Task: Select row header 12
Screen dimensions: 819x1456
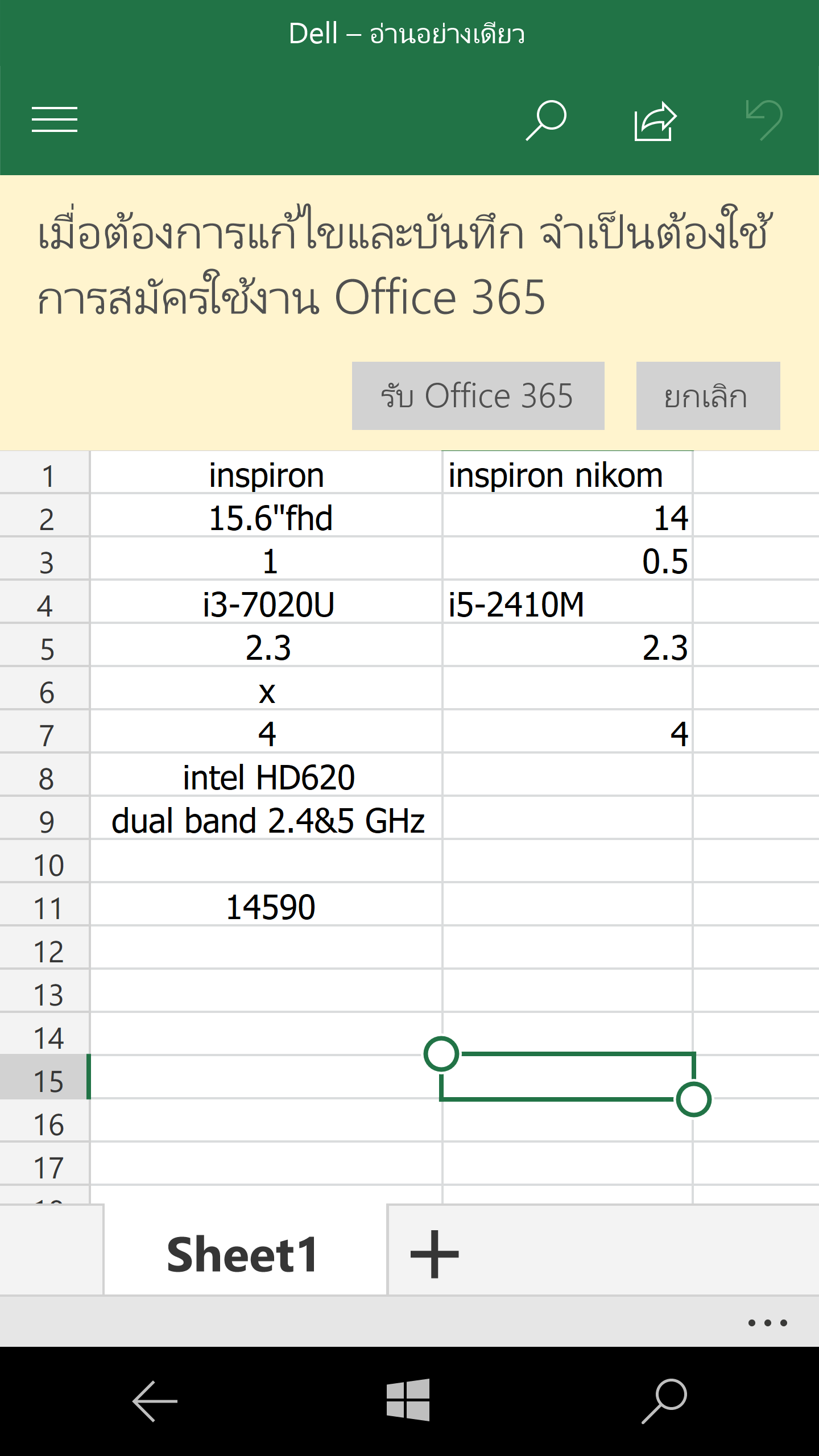Action: (x=44, y=948)
